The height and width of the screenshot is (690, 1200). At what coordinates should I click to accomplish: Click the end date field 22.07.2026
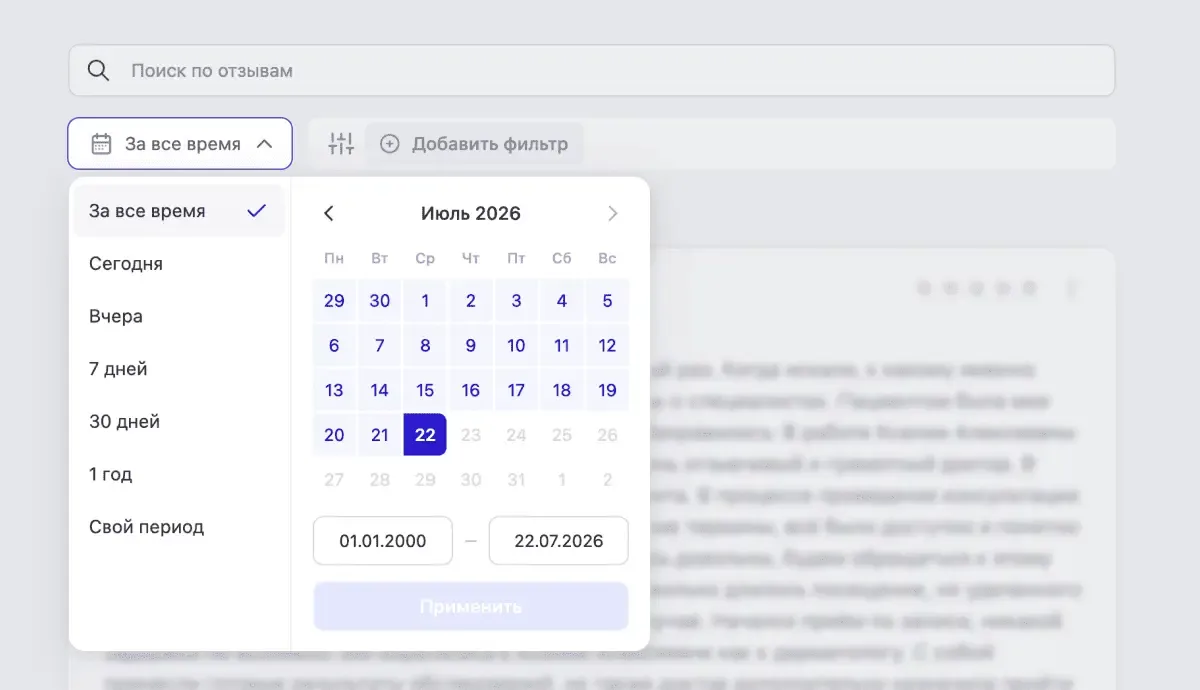click(559, 541)
